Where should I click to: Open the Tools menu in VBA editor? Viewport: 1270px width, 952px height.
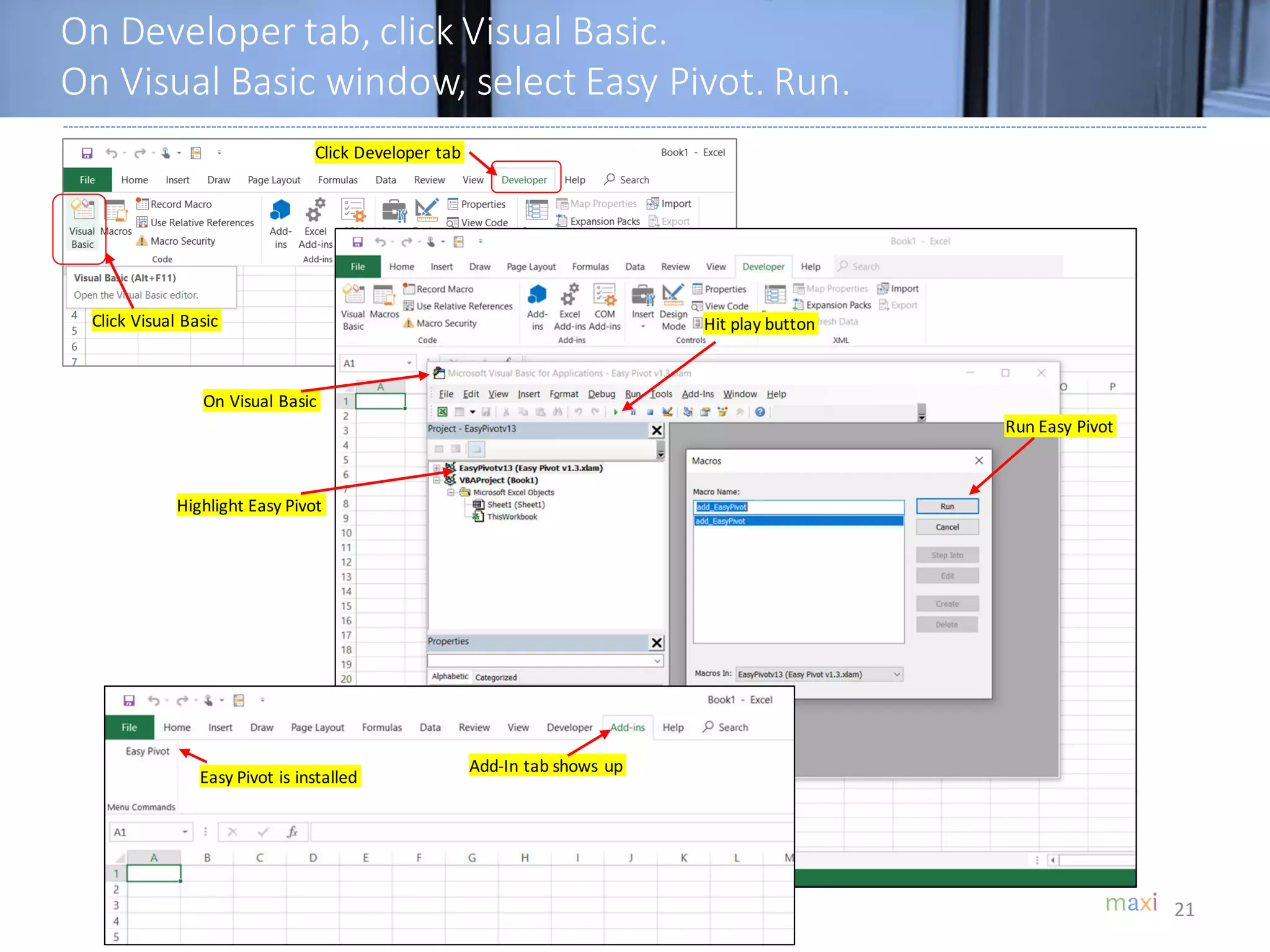(661, 394)
